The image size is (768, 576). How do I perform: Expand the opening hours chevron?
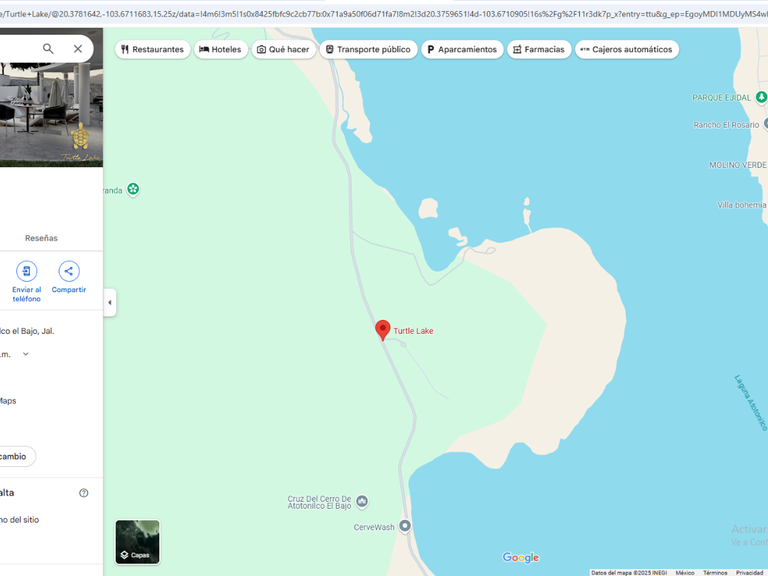pos(25,354)
